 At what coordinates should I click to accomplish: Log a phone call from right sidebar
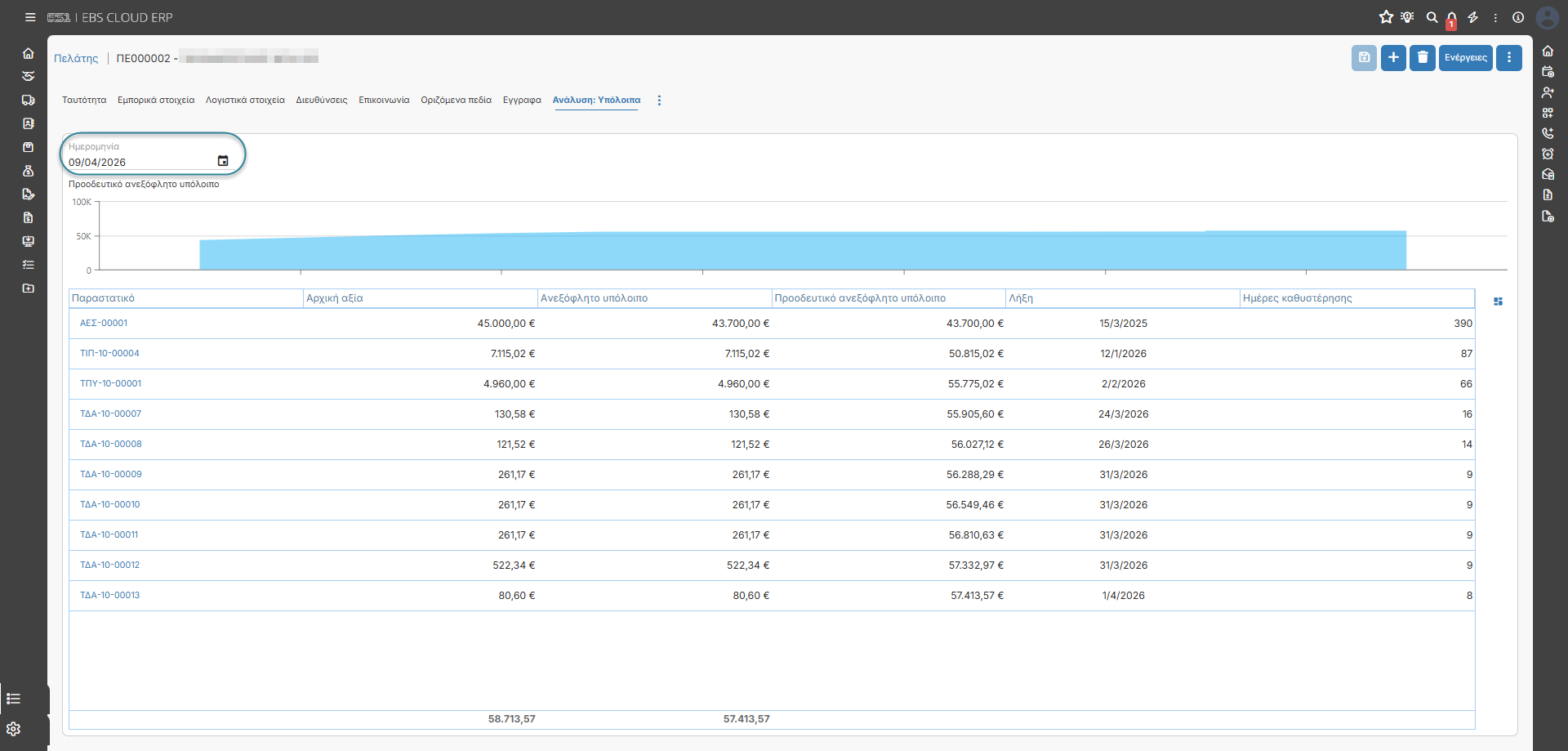(x=1548, y=133)
